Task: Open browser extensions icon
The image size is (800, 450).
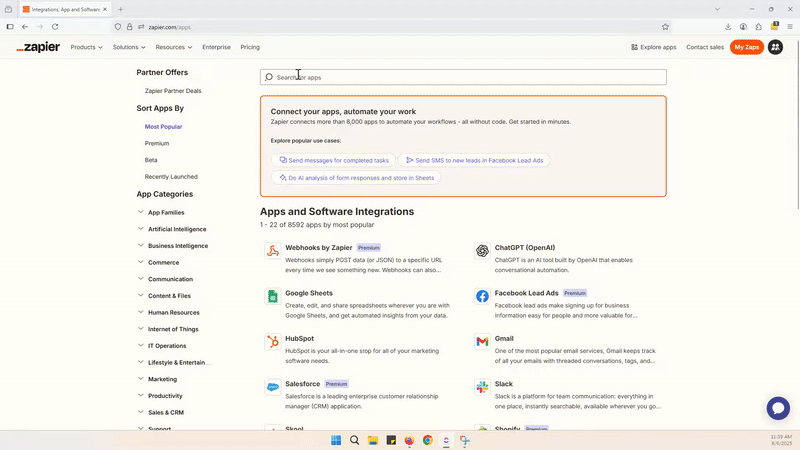Action: point(759,27)
